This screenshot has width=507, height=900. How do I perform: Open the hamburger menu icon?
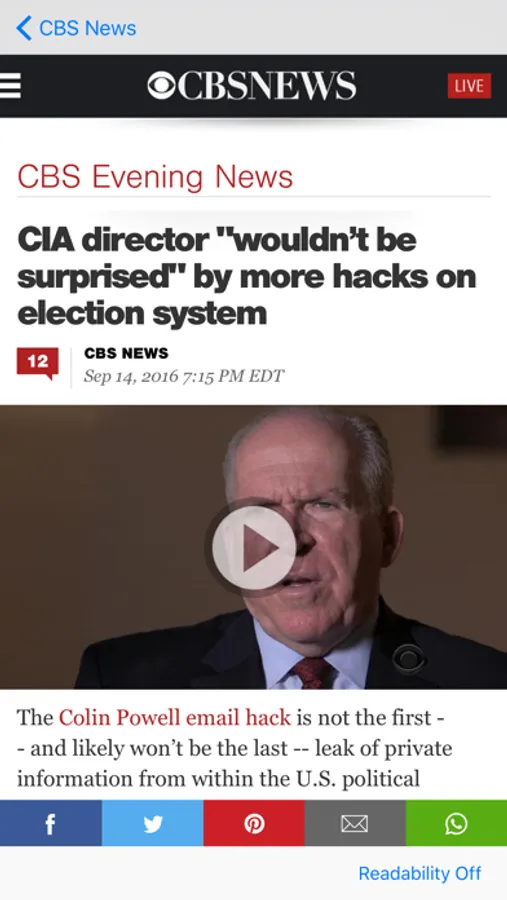click(10, 86)
